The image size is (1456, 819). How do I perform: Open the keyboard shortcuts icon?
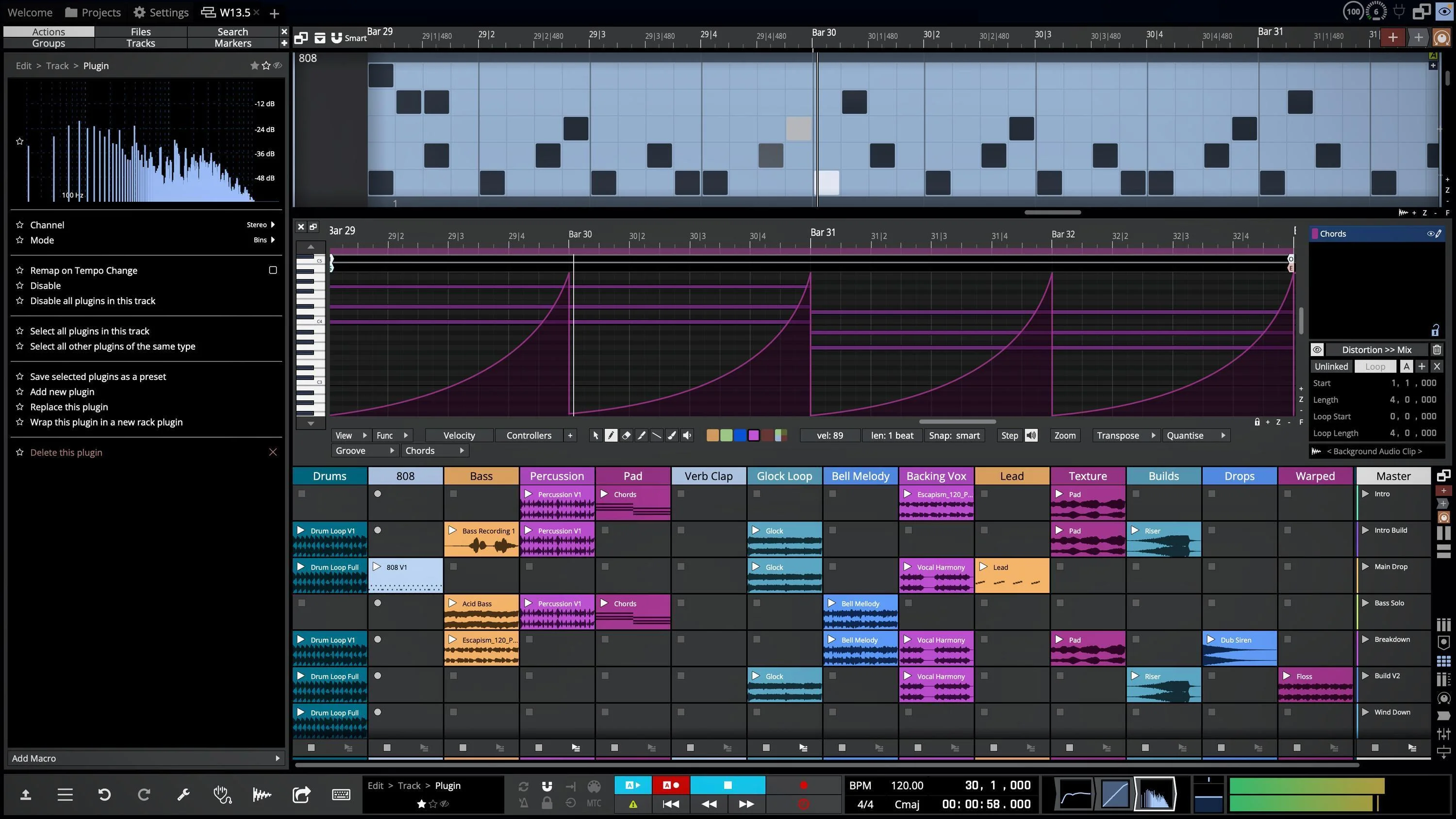click(x=341, y=795)
